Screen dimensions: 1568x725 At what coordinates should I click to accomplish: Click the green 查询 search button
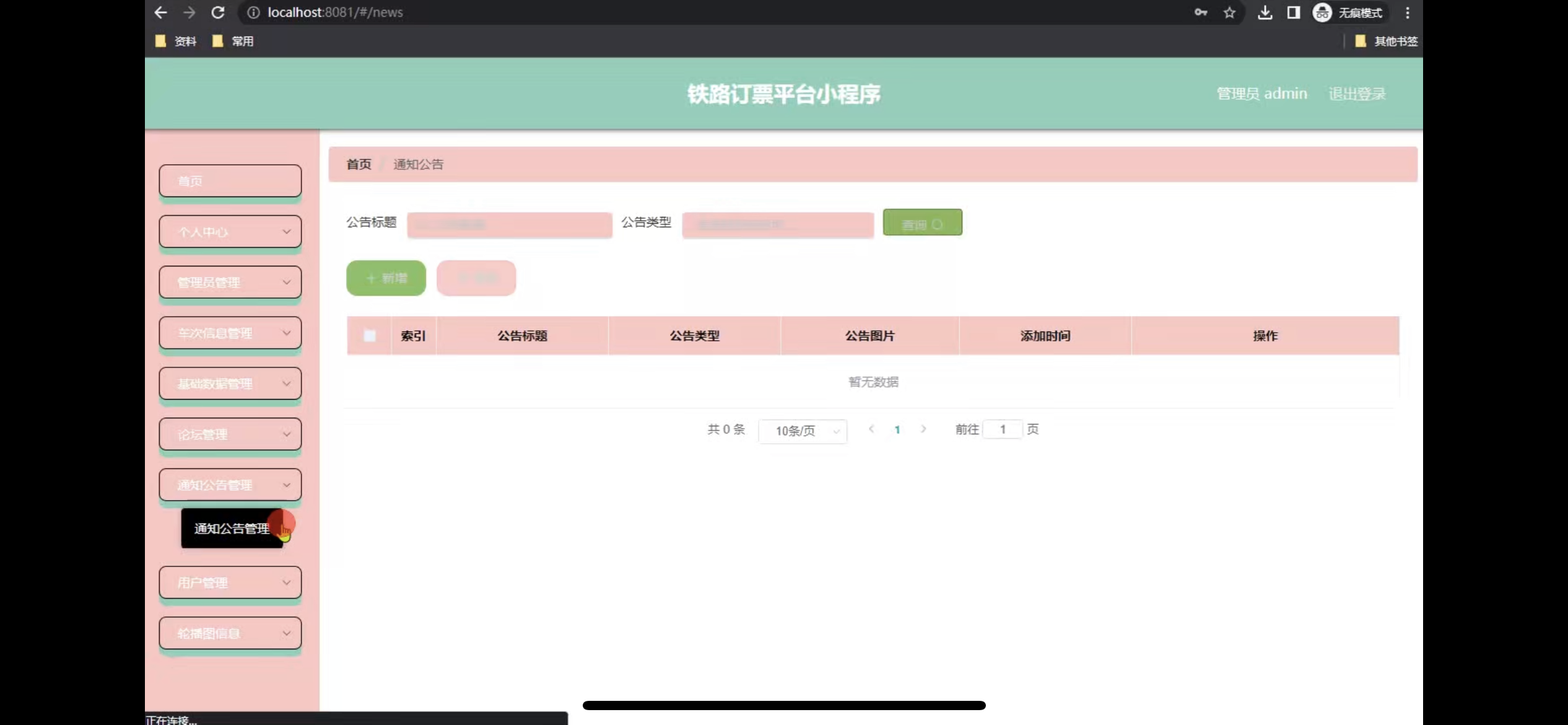[x=922, y=223]
